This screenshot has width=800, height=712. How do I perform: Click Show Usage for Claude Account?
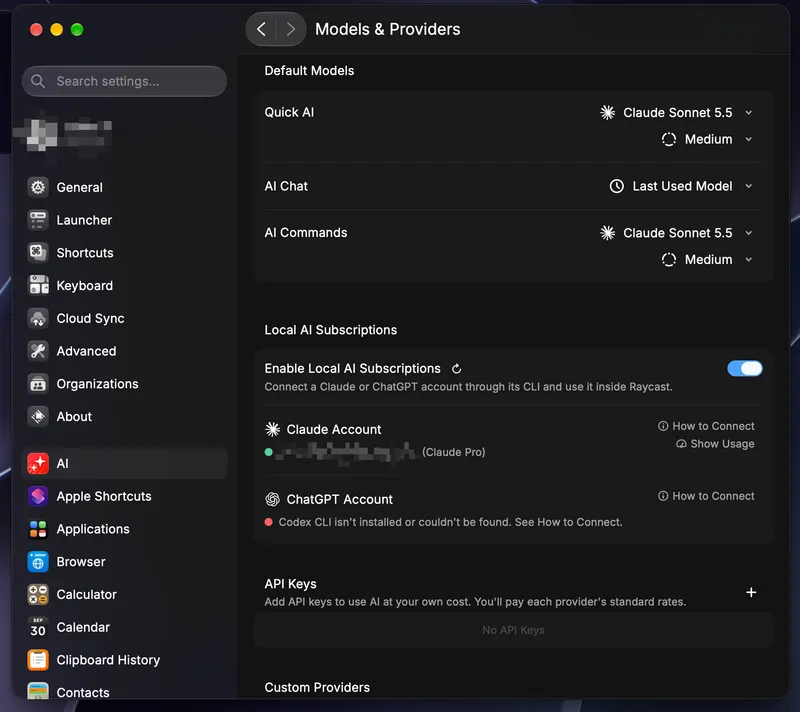click(715, 444)
